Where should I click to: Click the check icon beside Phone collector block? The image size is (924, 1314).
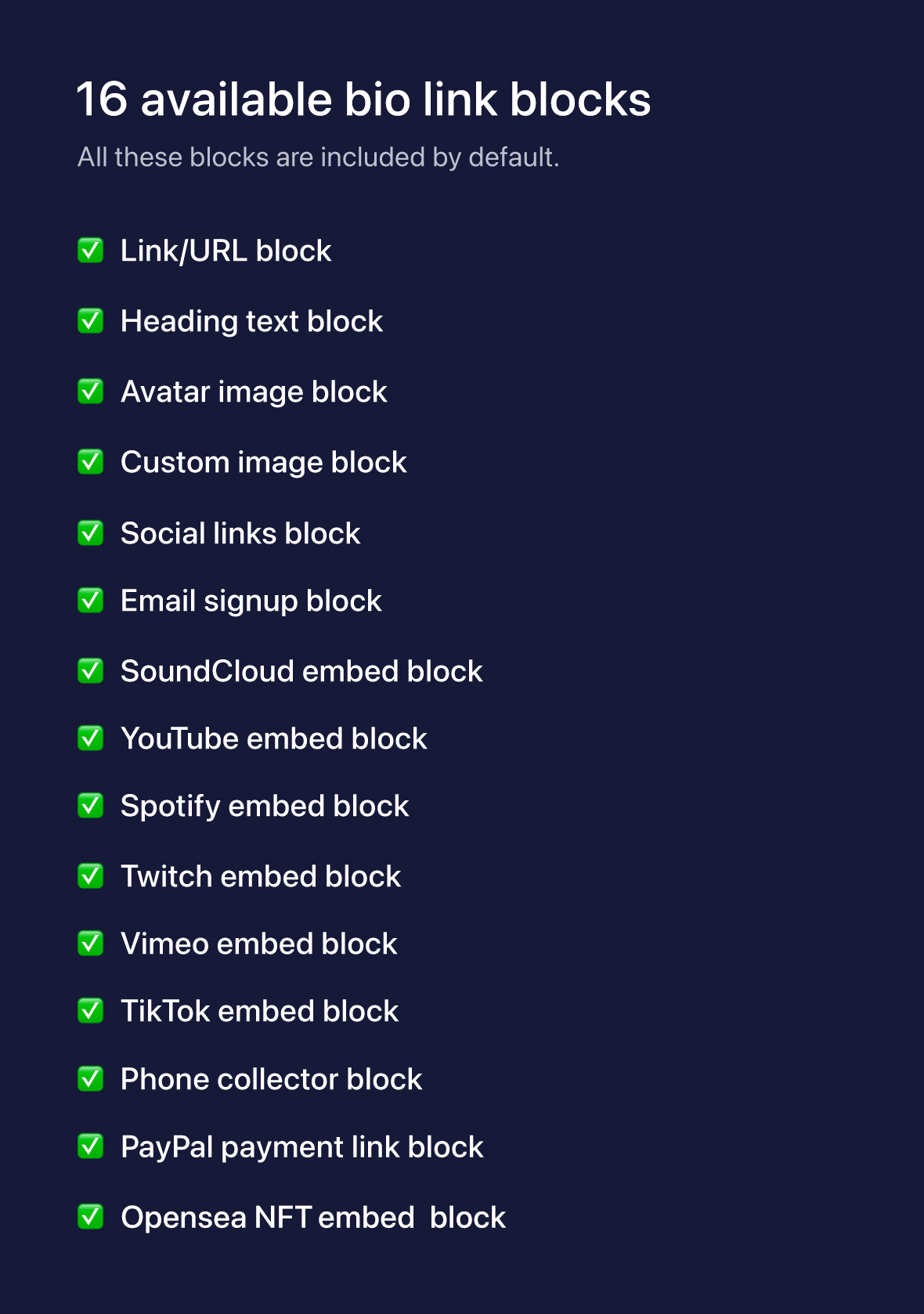point(91,1079)
